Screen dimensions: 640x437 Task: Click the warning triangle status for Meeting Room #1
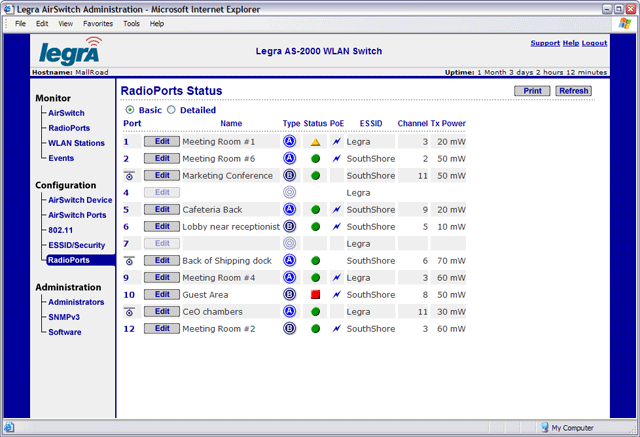pyautogui.click(x=315, y=142)
